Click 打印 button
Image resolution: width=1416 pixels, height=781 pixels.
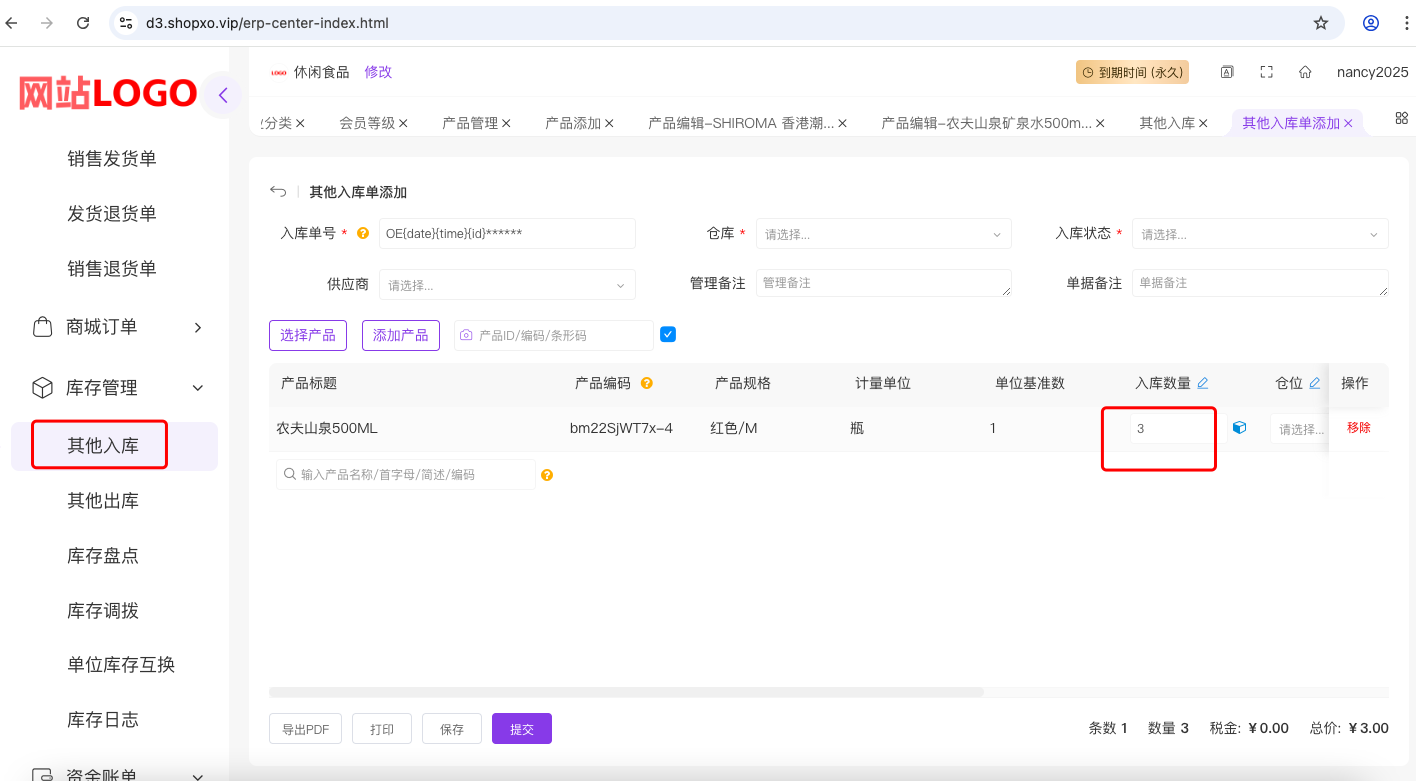(382, 729)
